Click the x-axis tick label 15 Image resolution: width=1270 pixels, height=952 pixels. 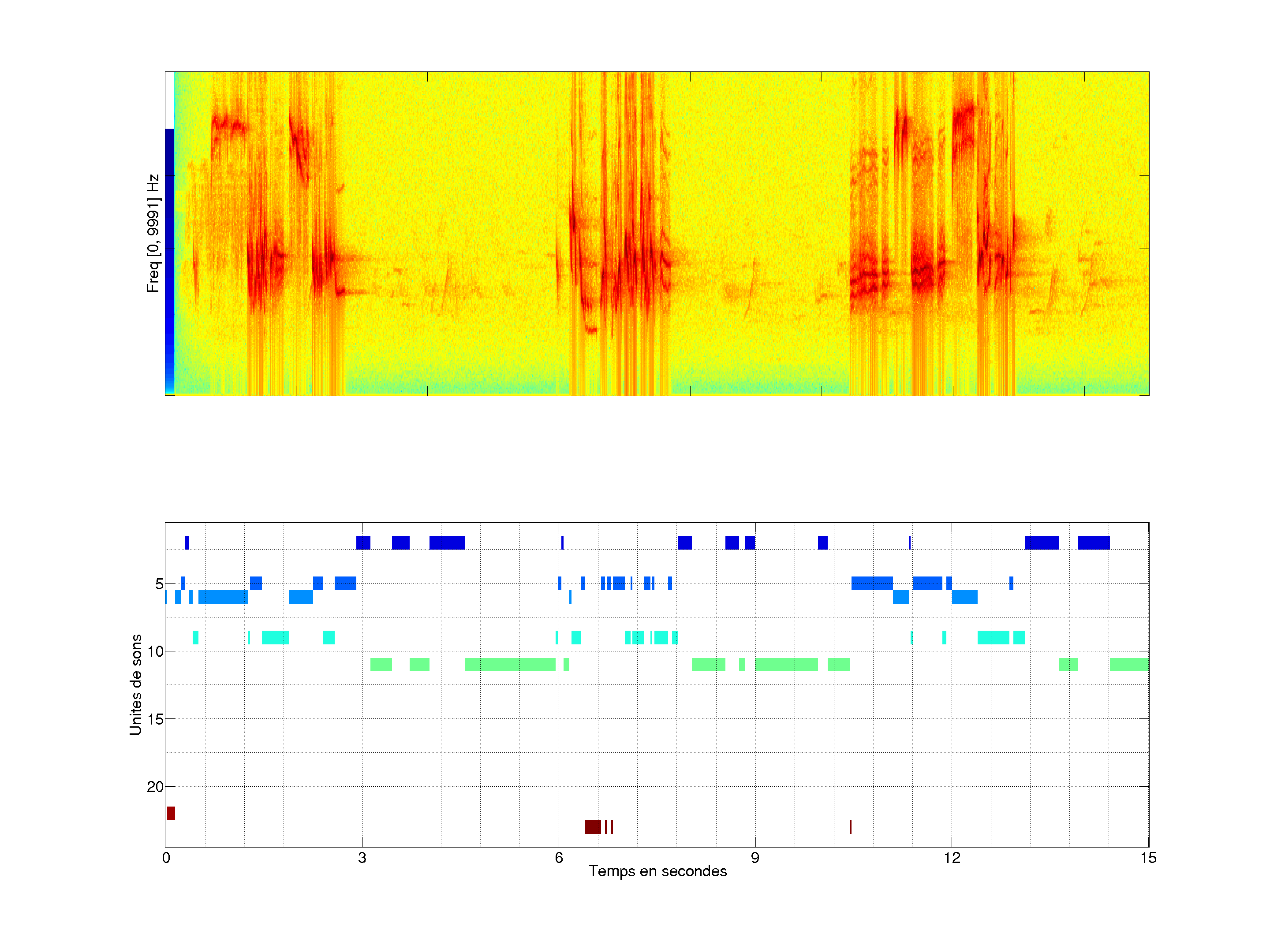(x=1148, y=858)
